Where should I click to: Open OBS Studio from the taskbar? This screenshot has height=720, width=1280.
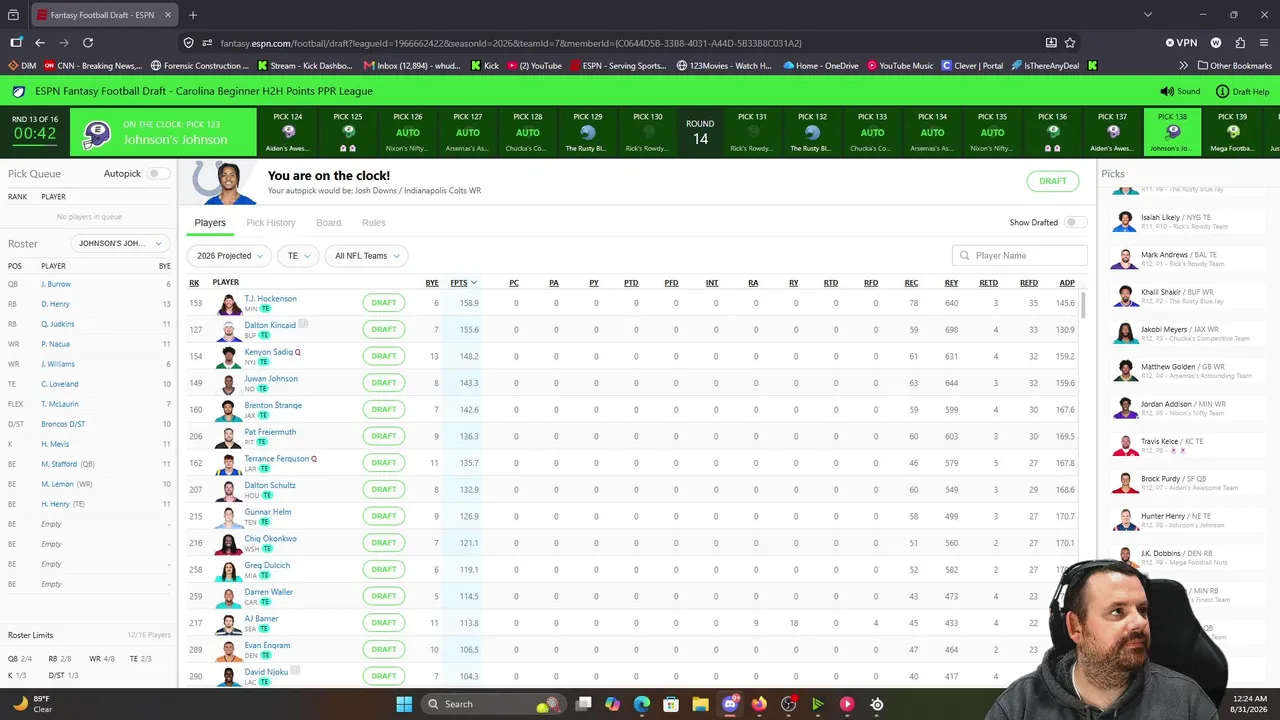[788, 704]
